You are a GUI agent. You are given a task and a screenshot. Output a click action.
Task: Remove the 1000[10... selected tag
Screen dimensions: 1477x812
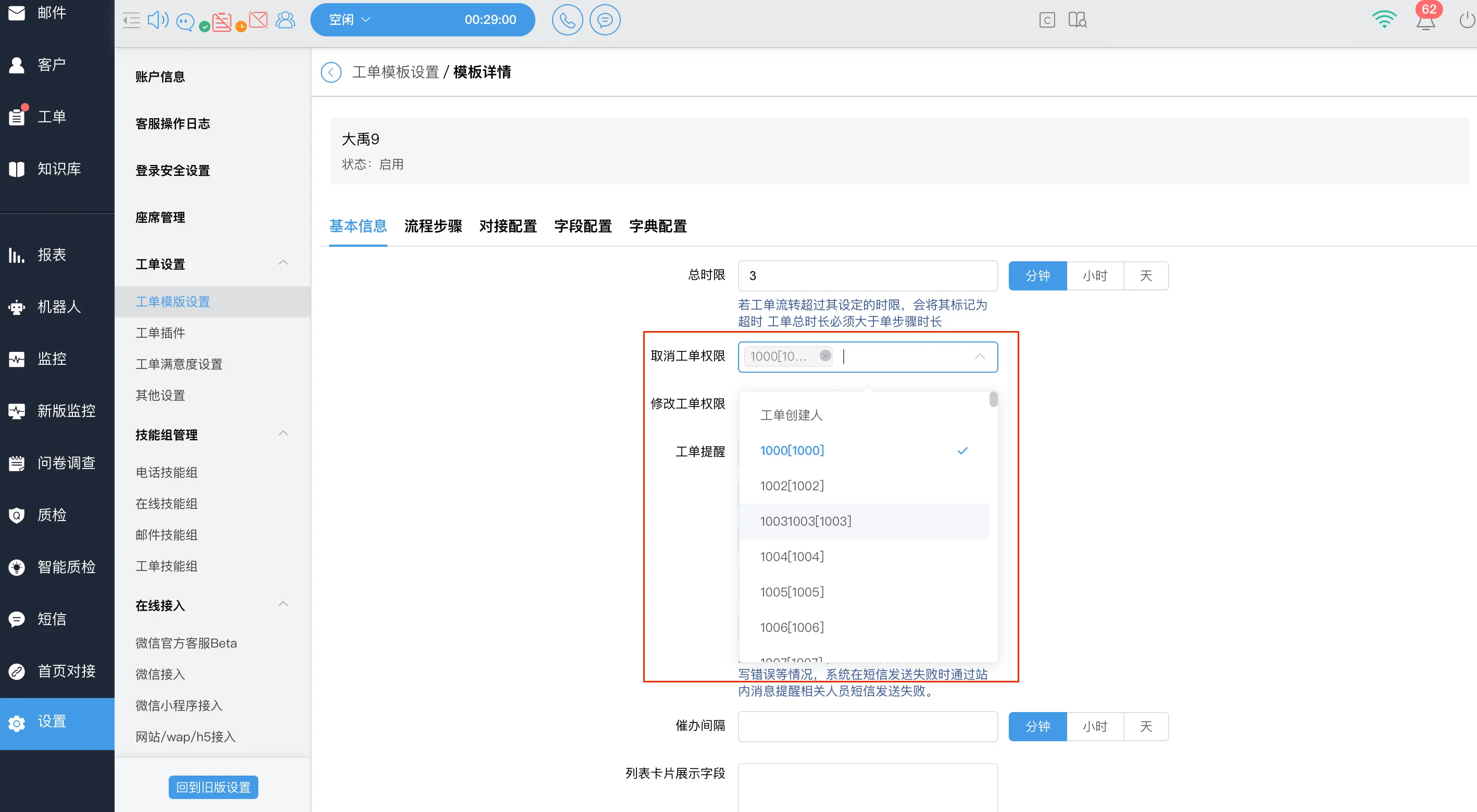tap(825, 356)
